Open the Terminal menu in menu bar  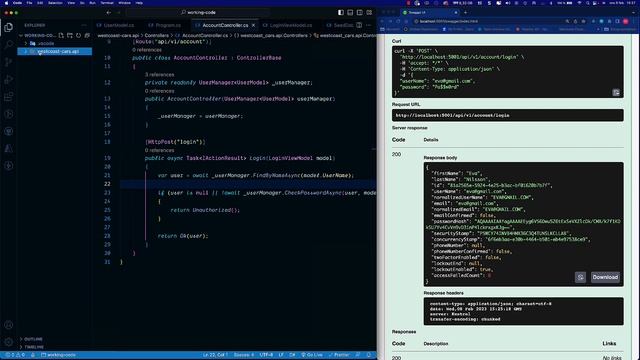107,3
